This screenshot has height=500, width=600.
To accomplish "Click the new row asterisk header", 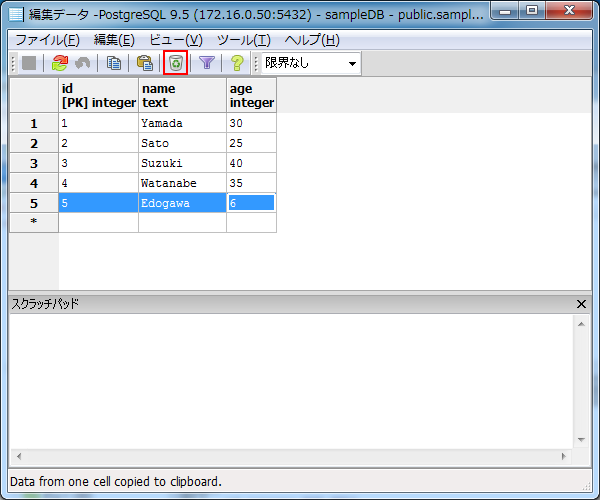I will click(34, 222).
